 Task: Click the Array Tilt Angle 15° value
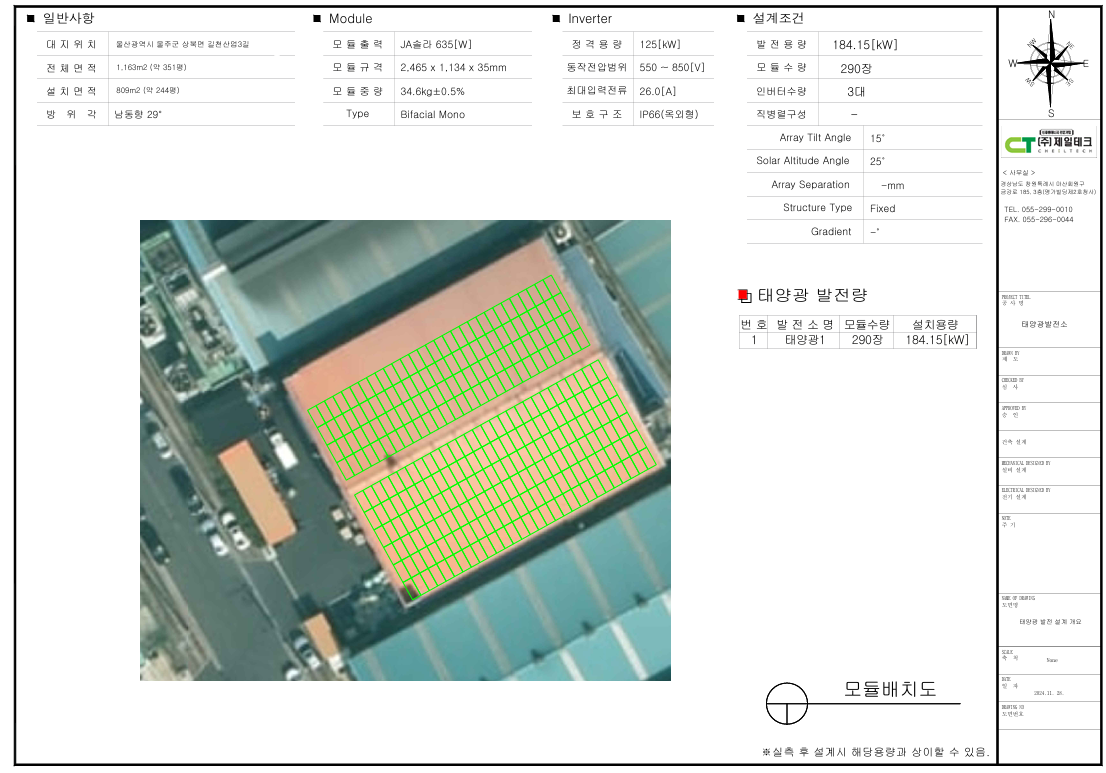(x=877, y=138)
